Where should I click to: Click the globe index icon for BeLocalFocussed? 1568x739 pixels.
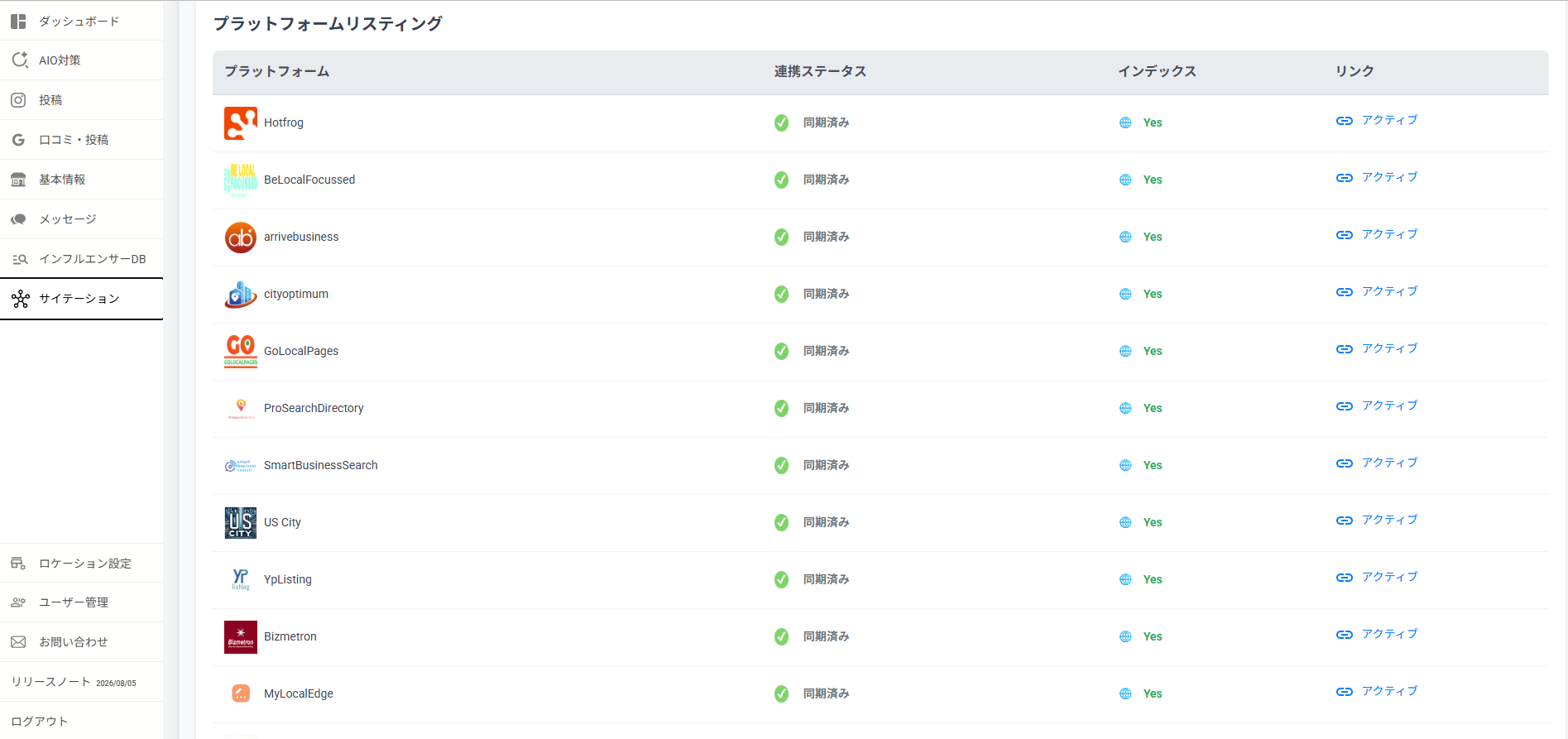1125,180
